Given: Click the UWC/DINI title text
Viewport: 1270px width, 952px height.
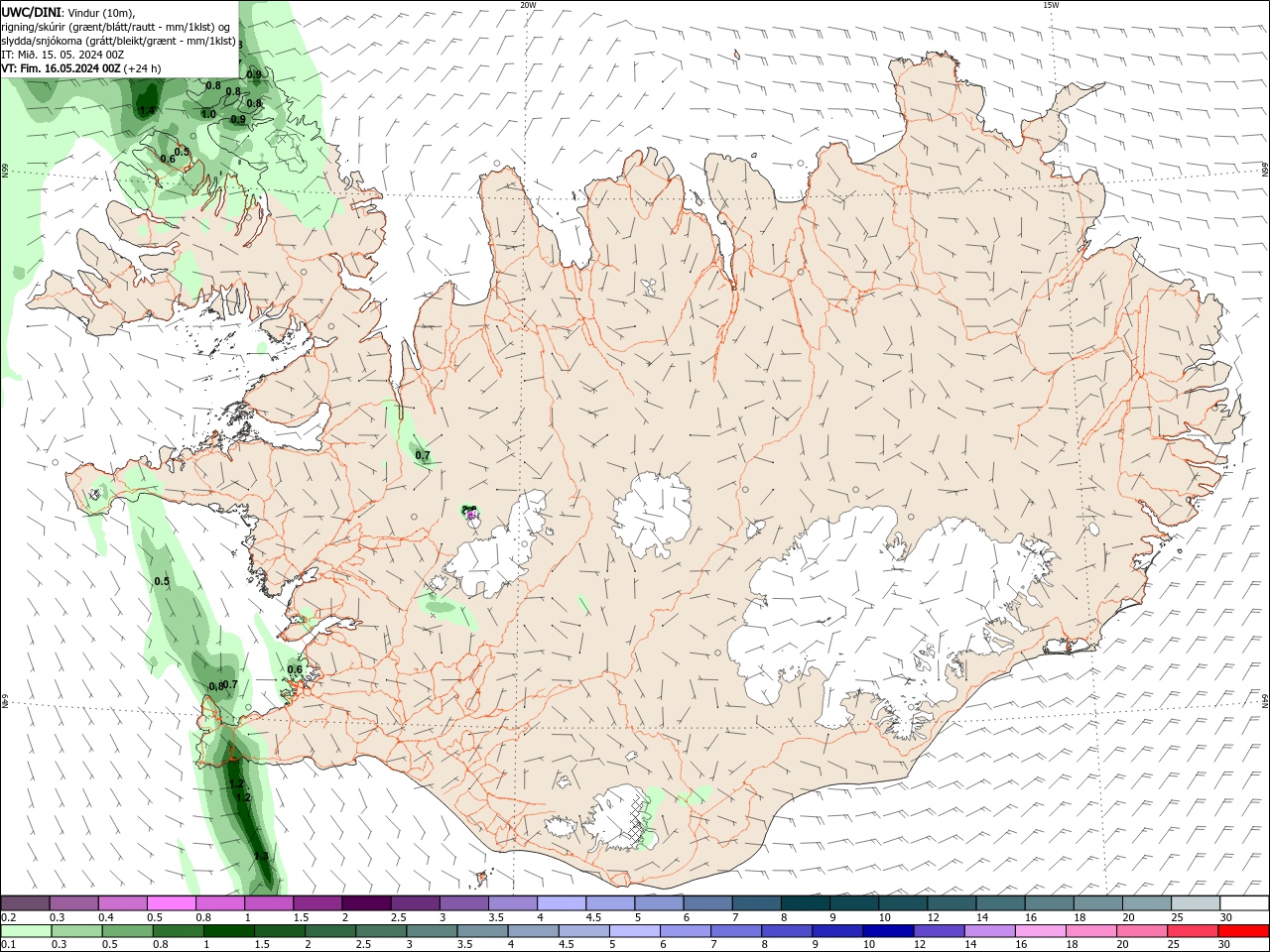Looking at the screenshot, I should [31, 12].
